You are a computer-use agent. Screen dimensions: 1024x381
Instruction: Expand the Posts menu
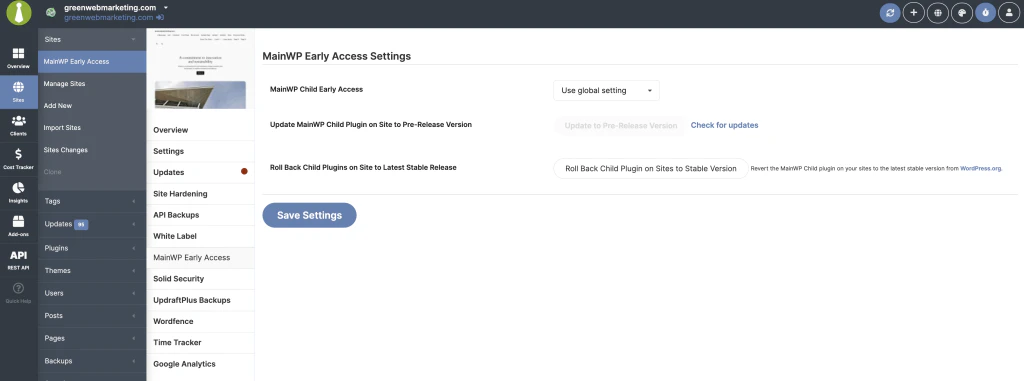[92, 316]
